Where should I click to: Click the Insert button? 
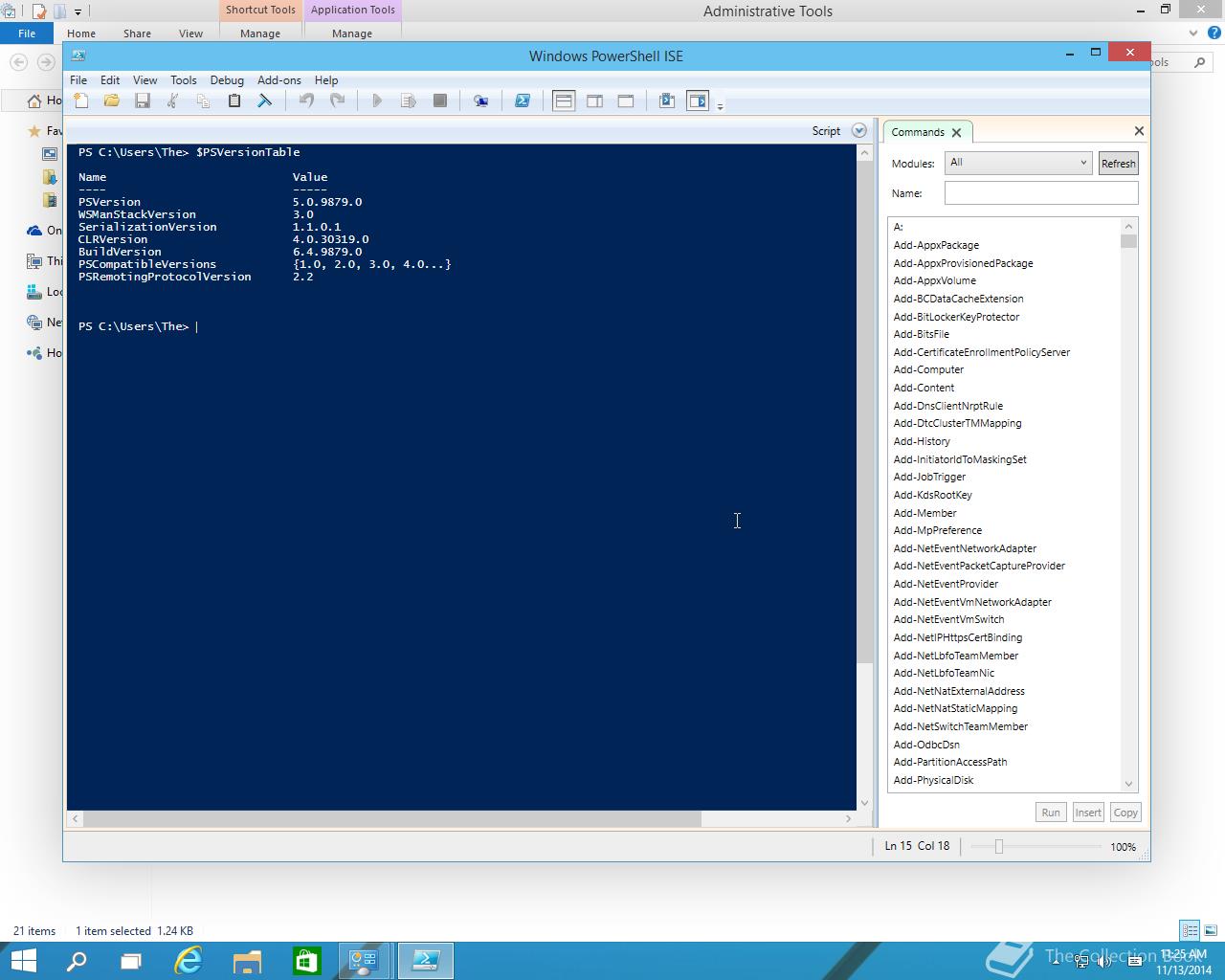pyautogui.click(x=1088, y=813)
